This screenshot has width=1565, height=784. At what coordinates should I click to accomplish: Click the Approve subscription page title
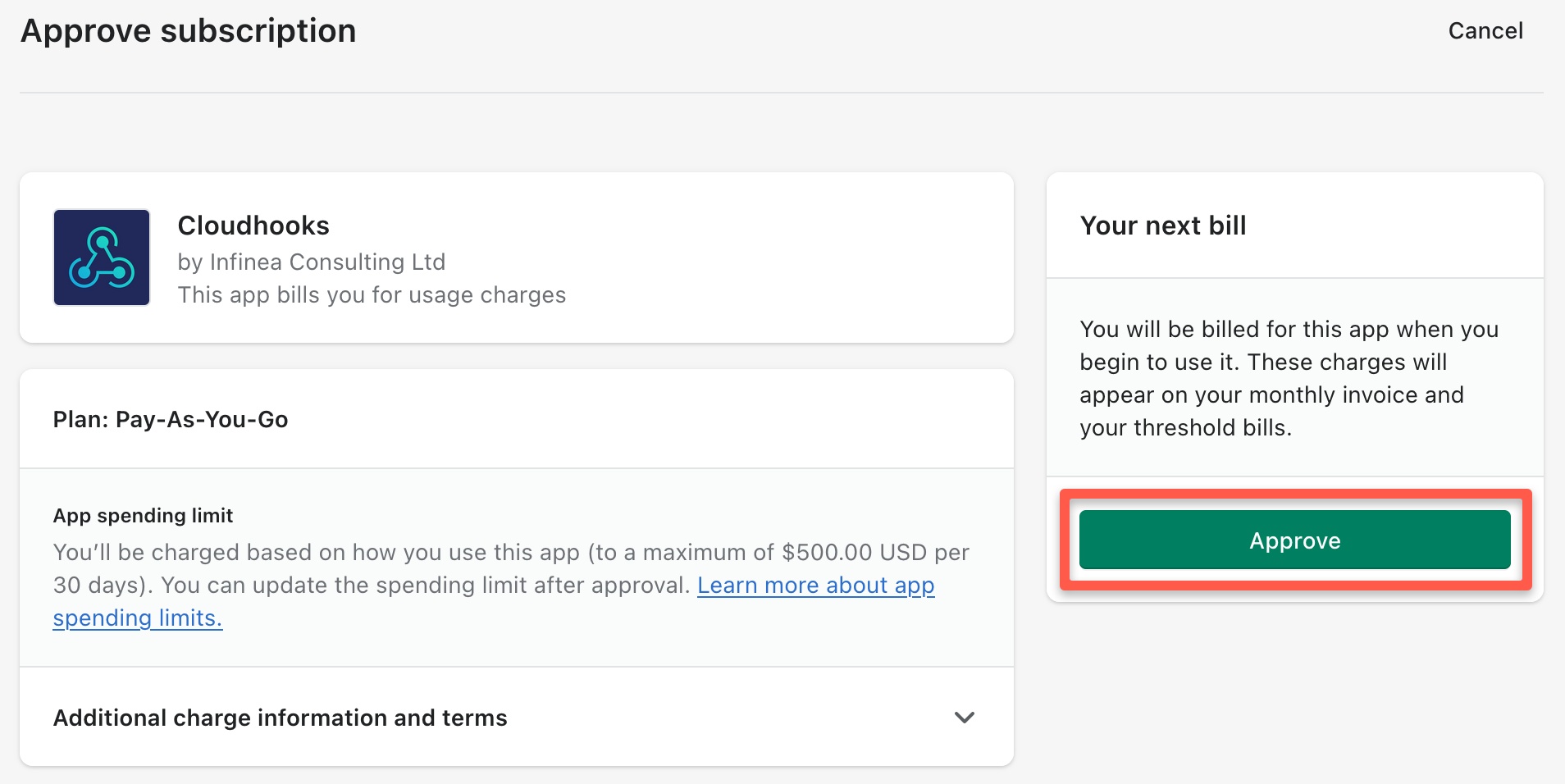click(188, 31)
